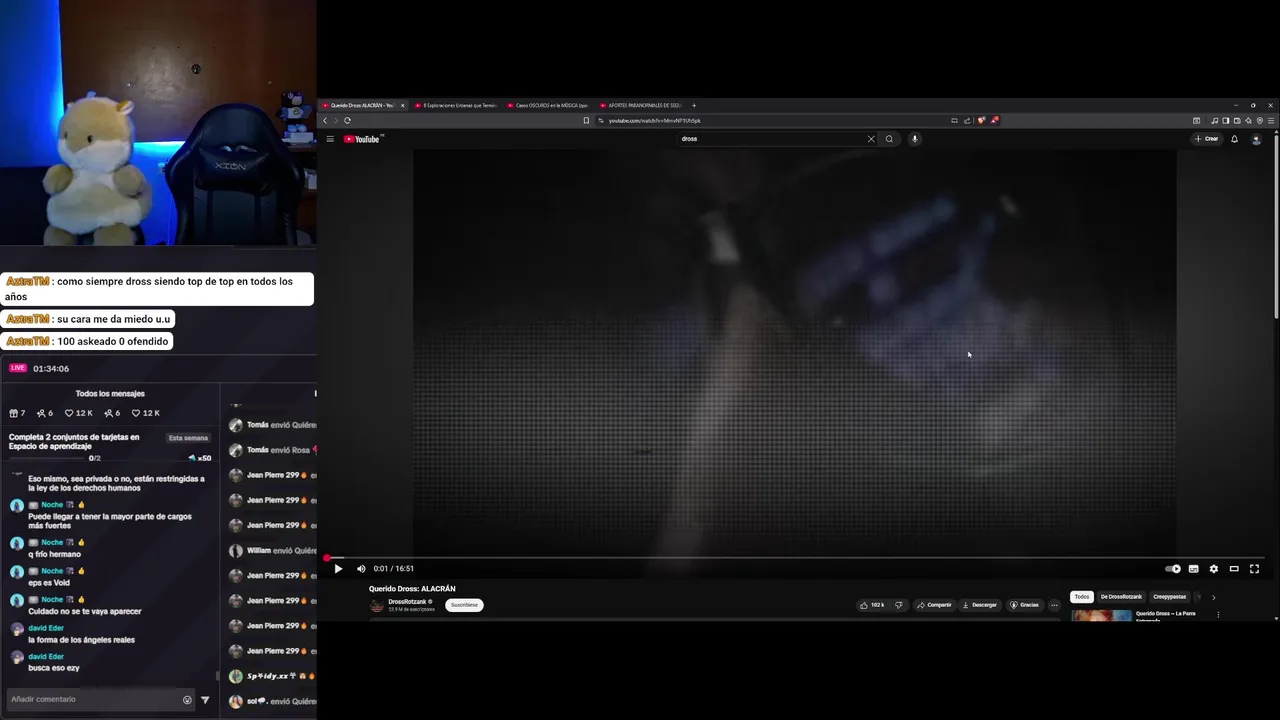Subscribe to DrossRotzank with Suscribirse
Image resolution: width=1280 pixels, height=720 pixels.
pos(464,605)
